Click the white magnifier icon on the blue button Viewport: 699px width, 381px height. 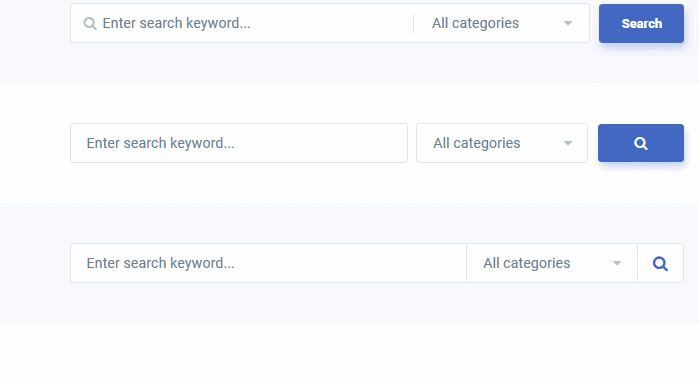pyautogui.click(x=641, y=143)
